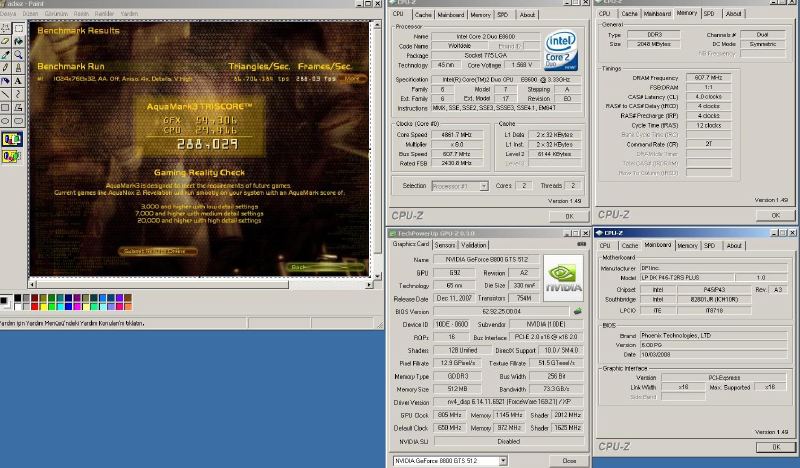Open the Paint Dosya menu

[8, 15]
